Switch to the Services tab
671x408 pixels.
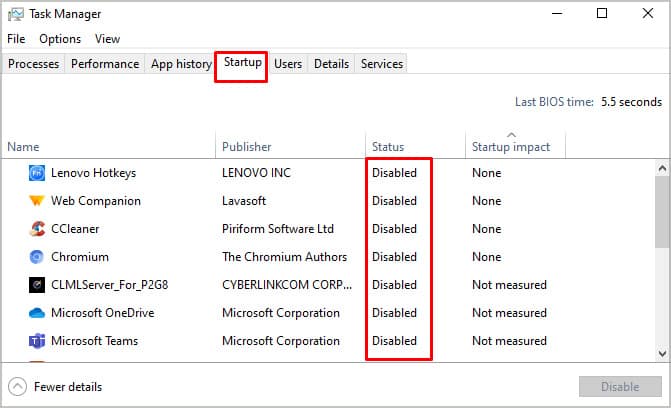click(x=382, y=64)
